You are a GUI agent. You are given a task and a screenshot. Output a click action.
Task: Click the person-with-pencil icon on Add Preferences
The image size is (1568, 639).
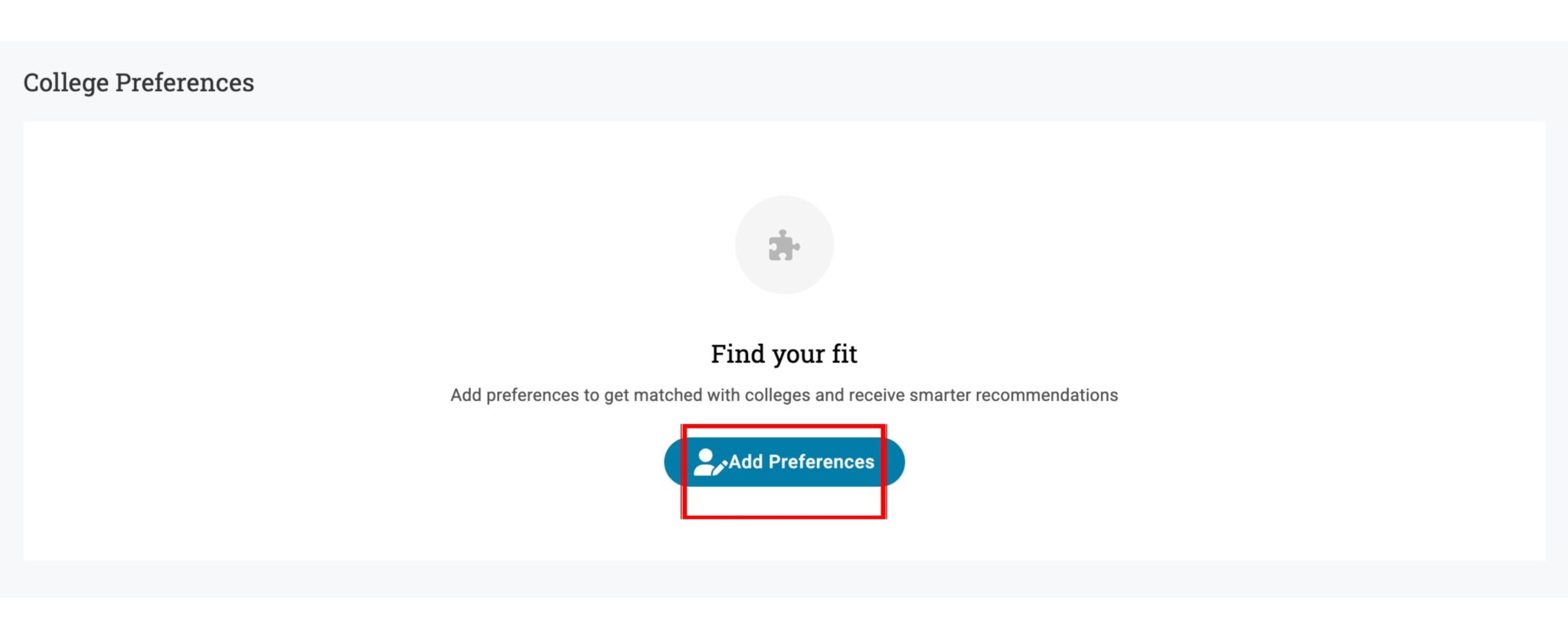coord(709,461)
